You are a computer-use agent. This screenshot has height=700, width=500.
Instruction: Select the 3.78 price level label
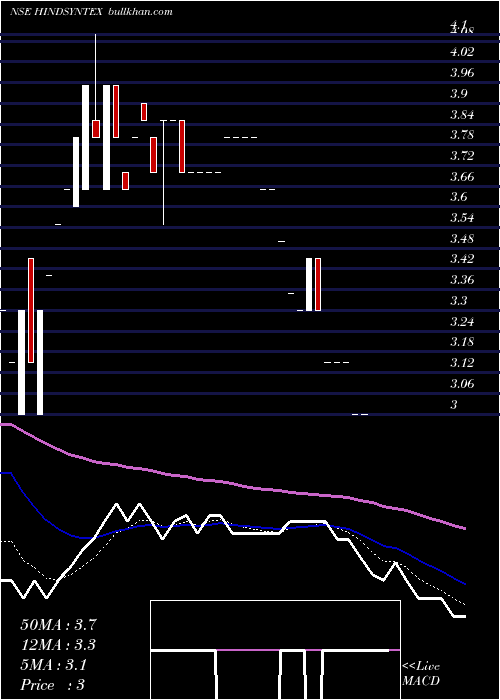[x=462, y=135]
